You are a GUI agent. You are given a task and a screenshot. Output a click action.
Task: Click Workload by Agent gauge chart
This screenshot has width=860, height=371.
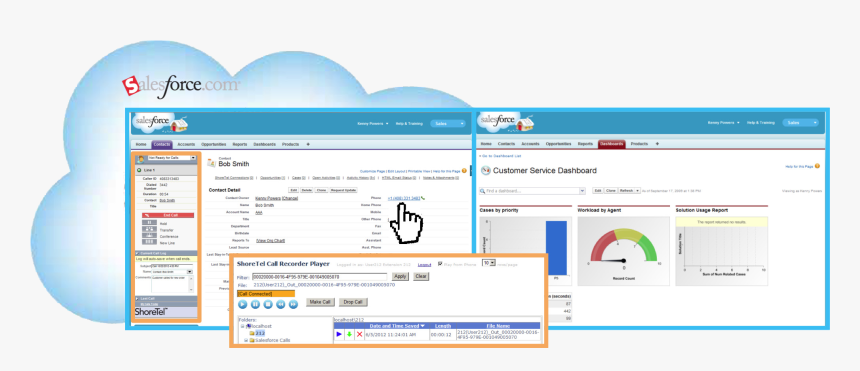point(623,252)
